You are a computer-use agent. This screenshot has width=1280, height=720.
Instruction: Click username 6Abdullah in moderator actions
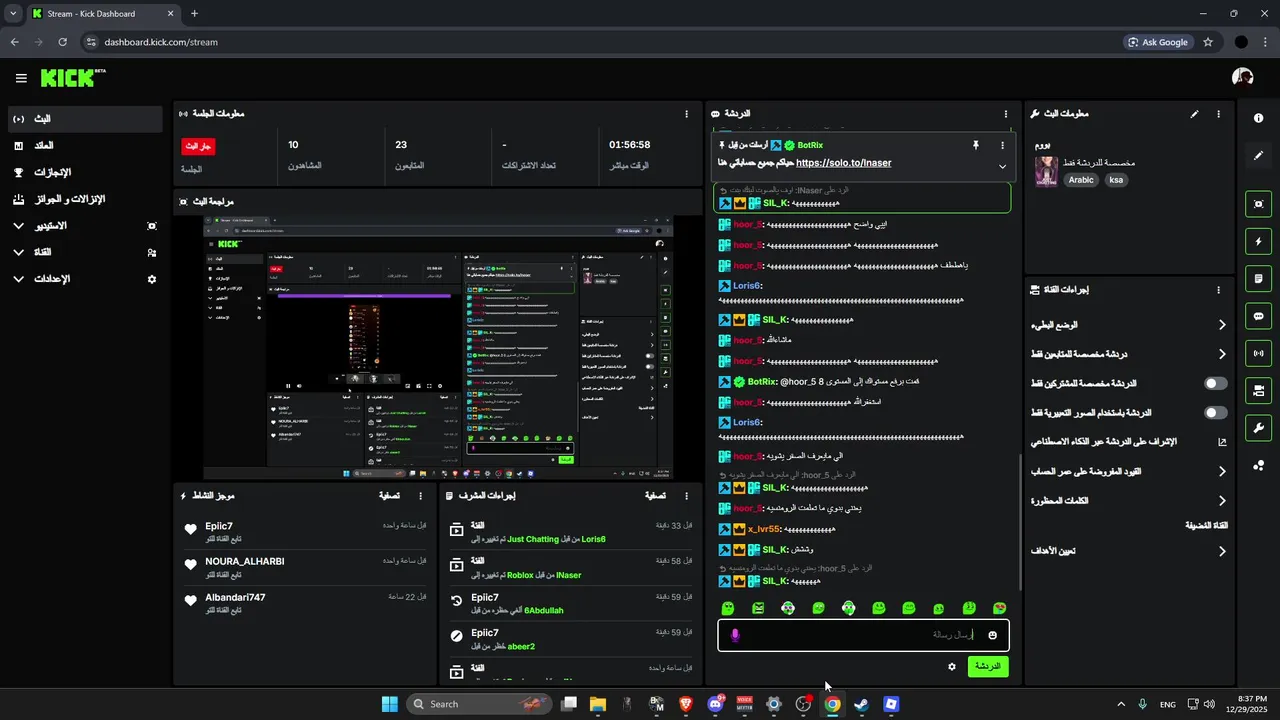coord(544,610)
